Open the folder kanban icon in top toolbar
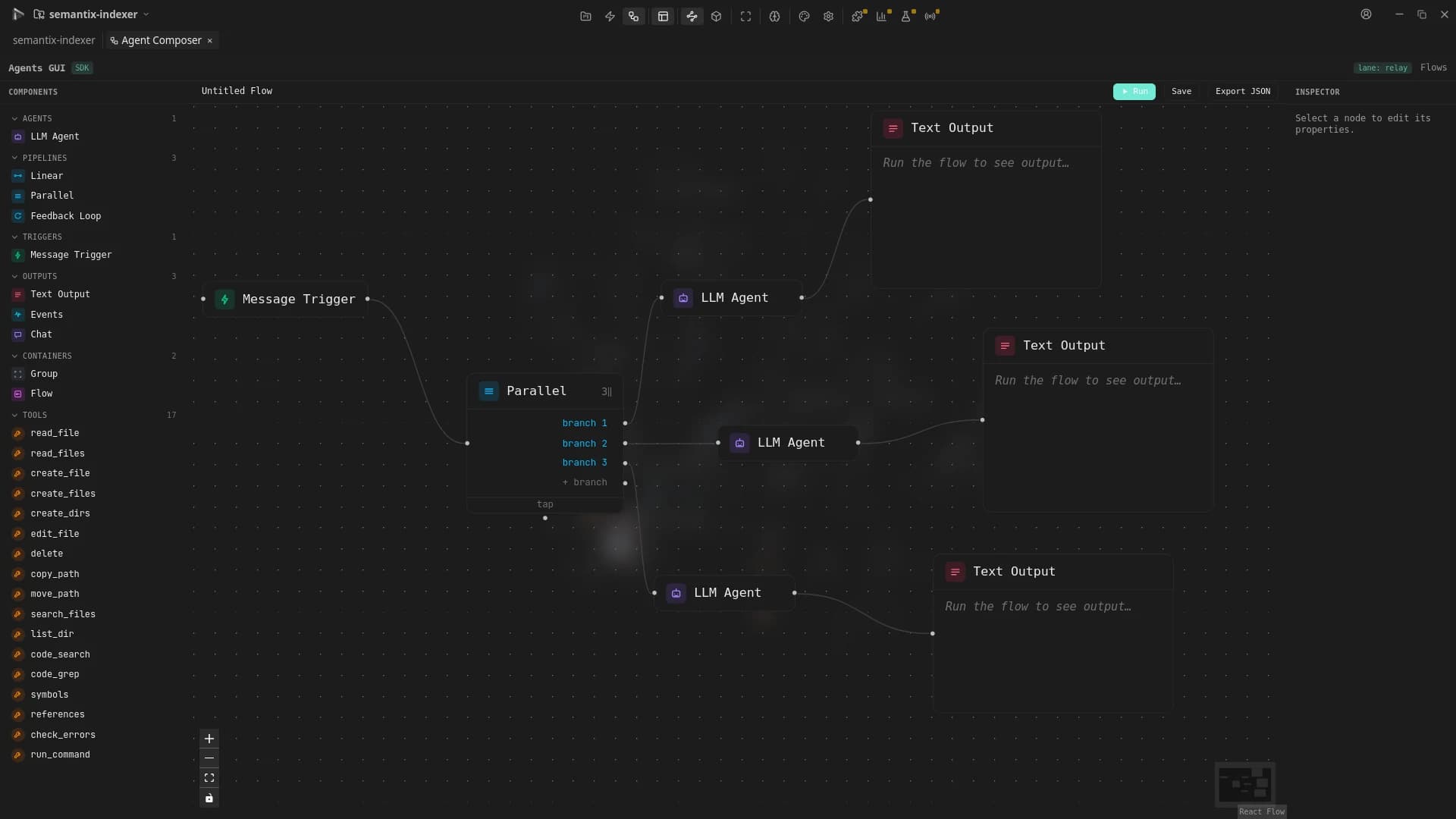 pyautogui.click(x=585, y=16)
